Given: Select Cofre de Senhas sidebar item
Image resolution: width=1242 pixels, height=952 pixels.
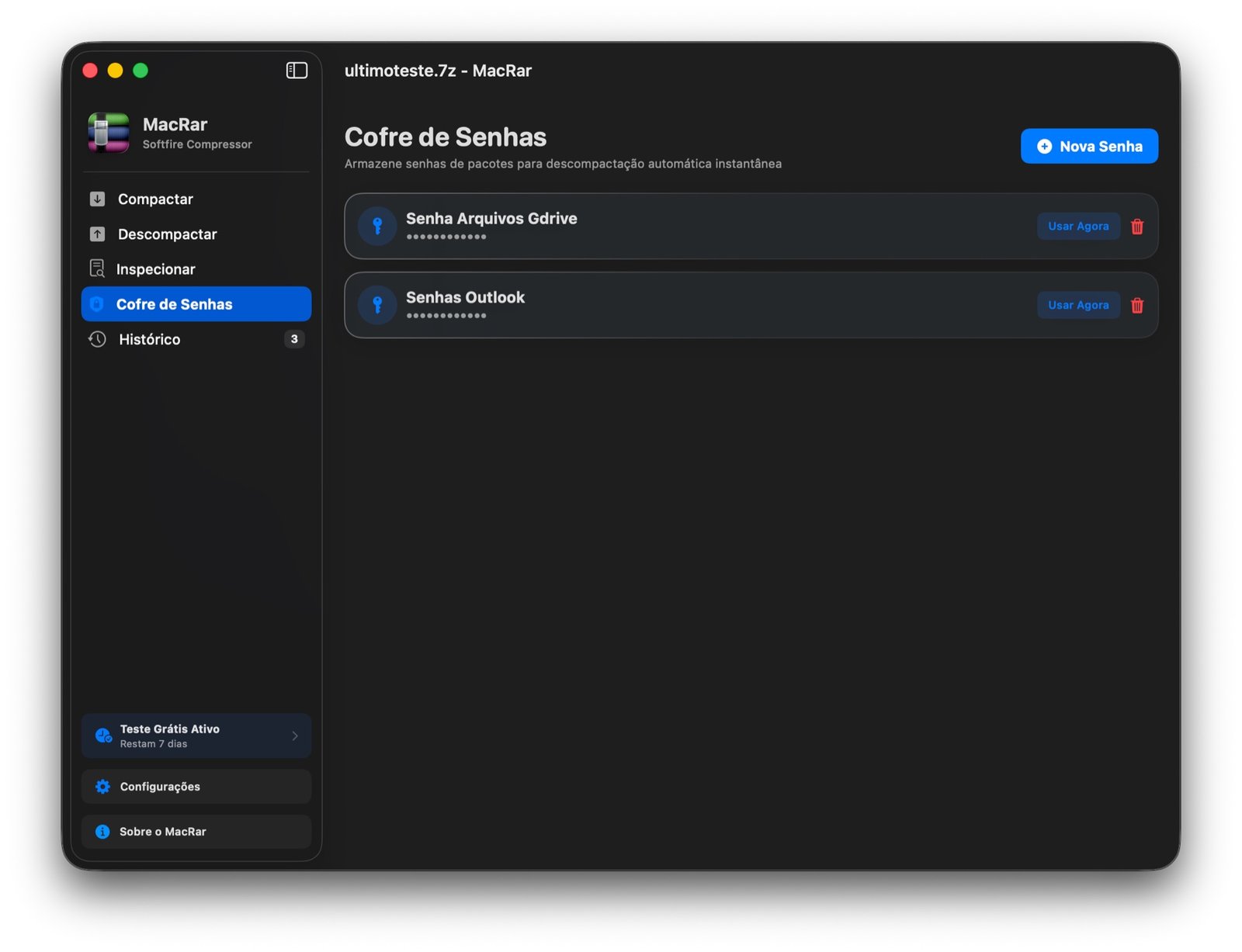Looking at the screenshot, I should (196, 304).
